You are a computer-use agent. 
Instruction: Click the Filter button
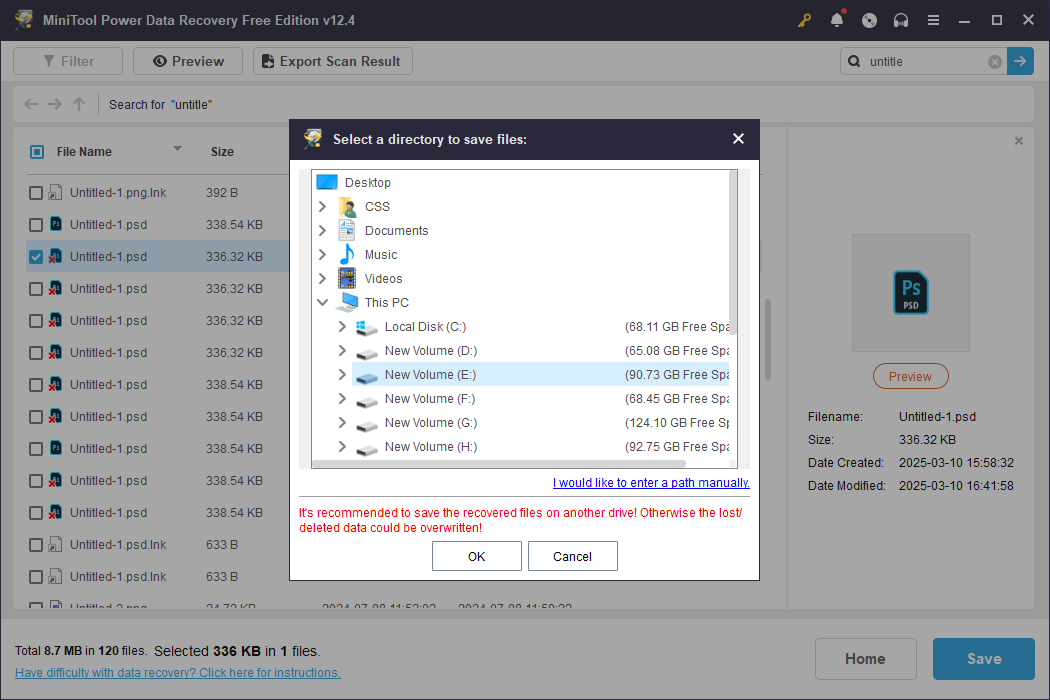click(68, 61)
